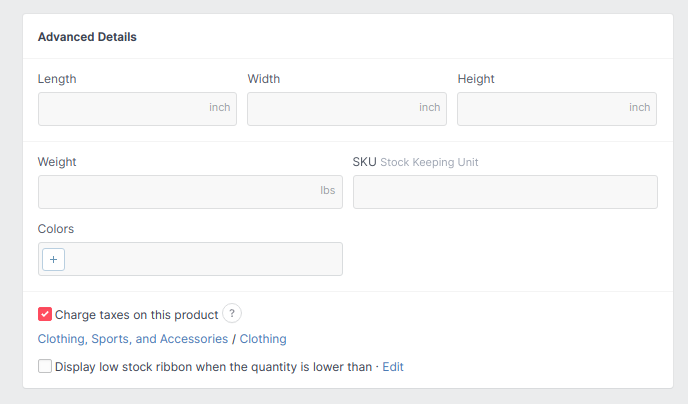Image resolution: width=688 pixels, height=404 pixels.
Task: Focus the Width input field
Action: 330,108
